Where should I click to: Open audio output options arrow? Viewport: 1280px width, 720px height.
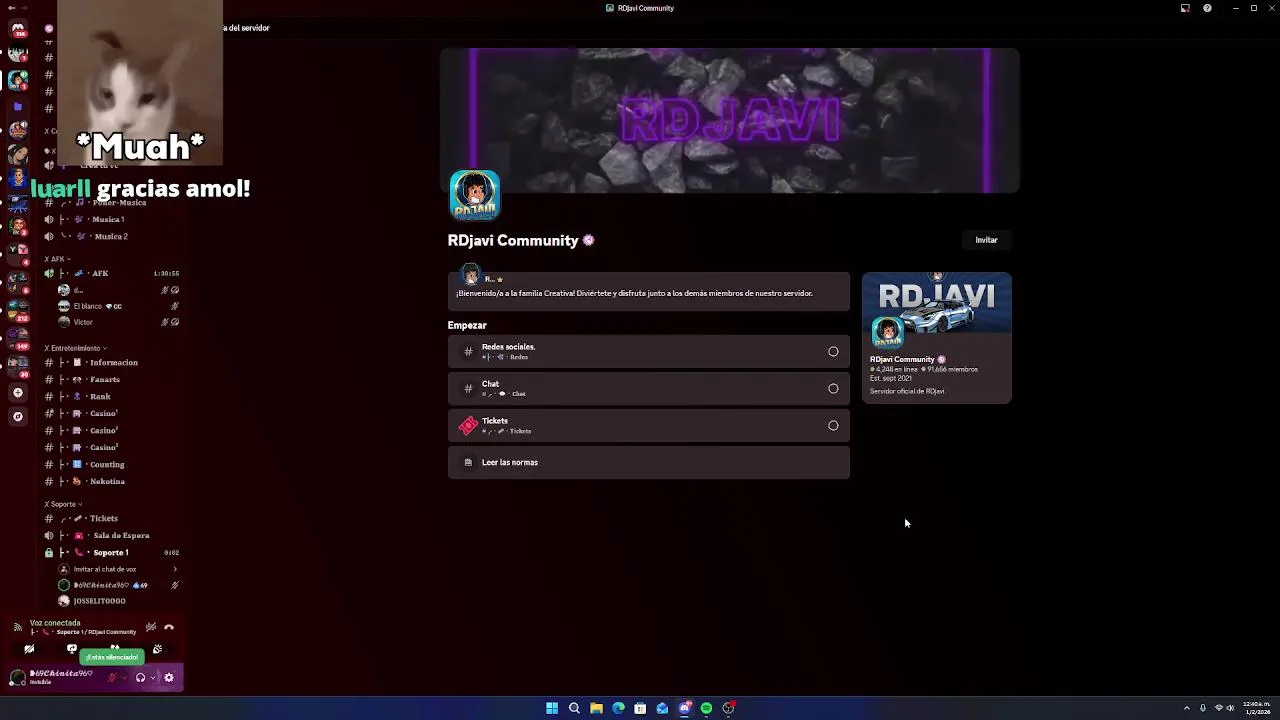click(x=153, y=678)
